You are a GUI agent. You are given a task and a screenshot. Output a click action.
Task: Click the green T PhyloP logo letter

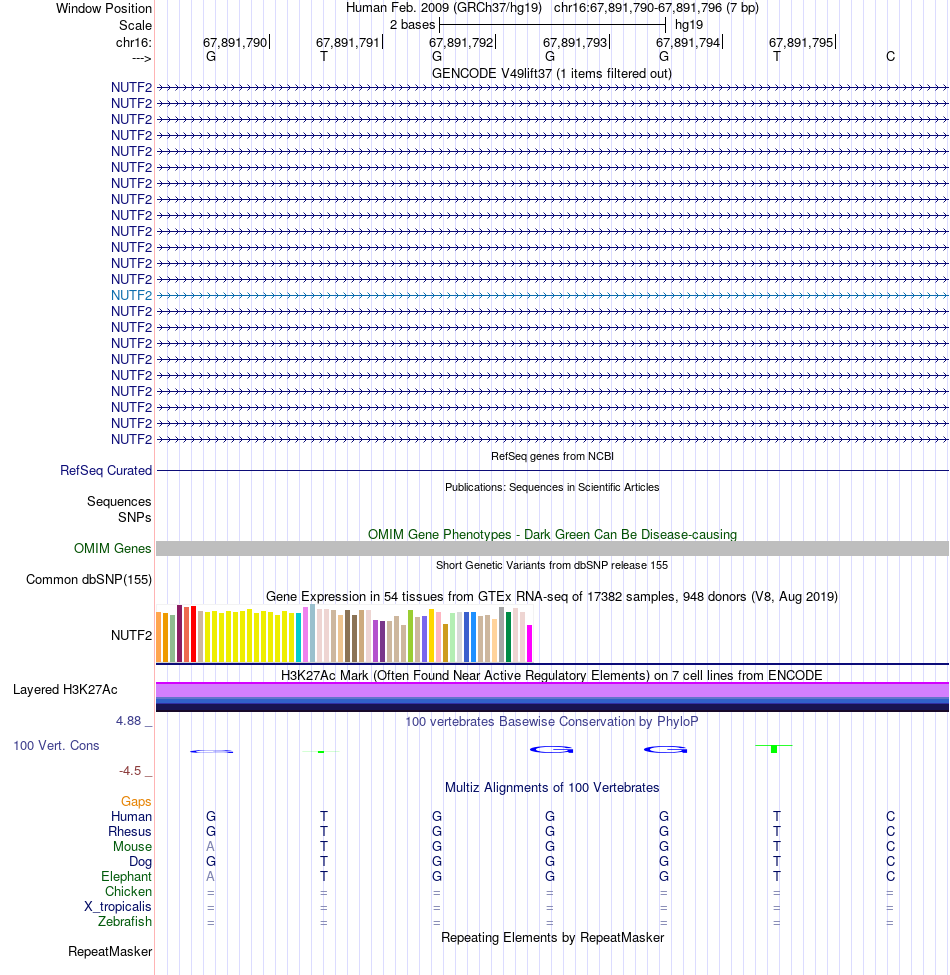[774, 749]
